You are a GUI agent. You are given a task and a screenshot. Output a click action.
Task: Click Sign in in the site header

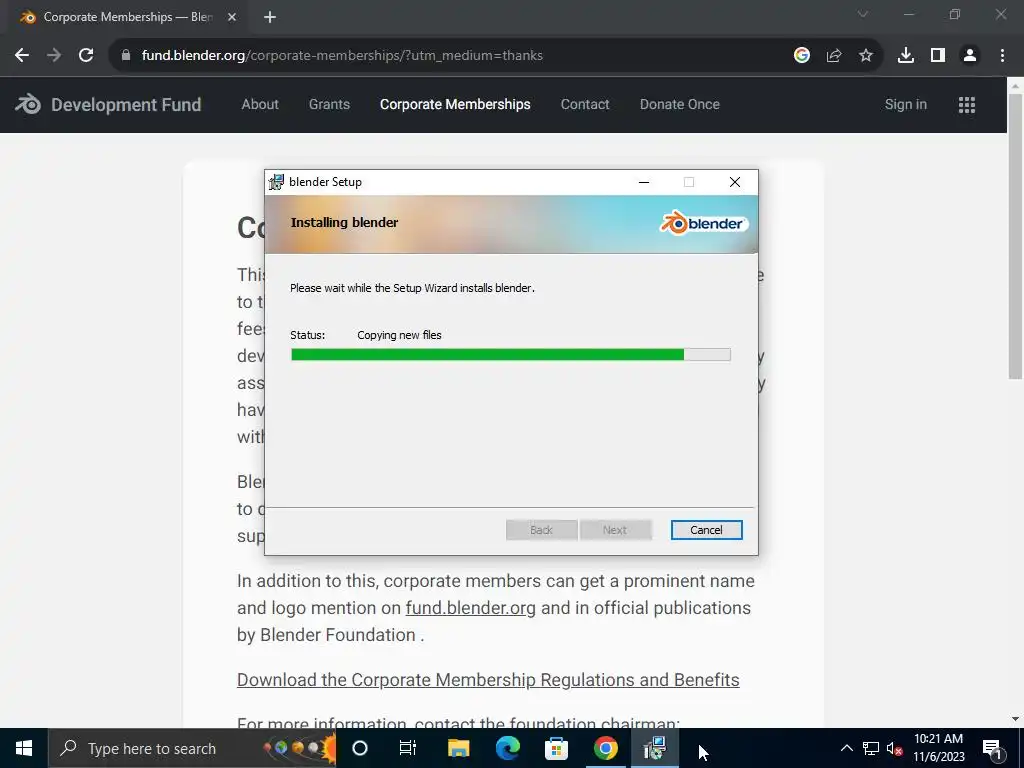[x=906, y=104]
